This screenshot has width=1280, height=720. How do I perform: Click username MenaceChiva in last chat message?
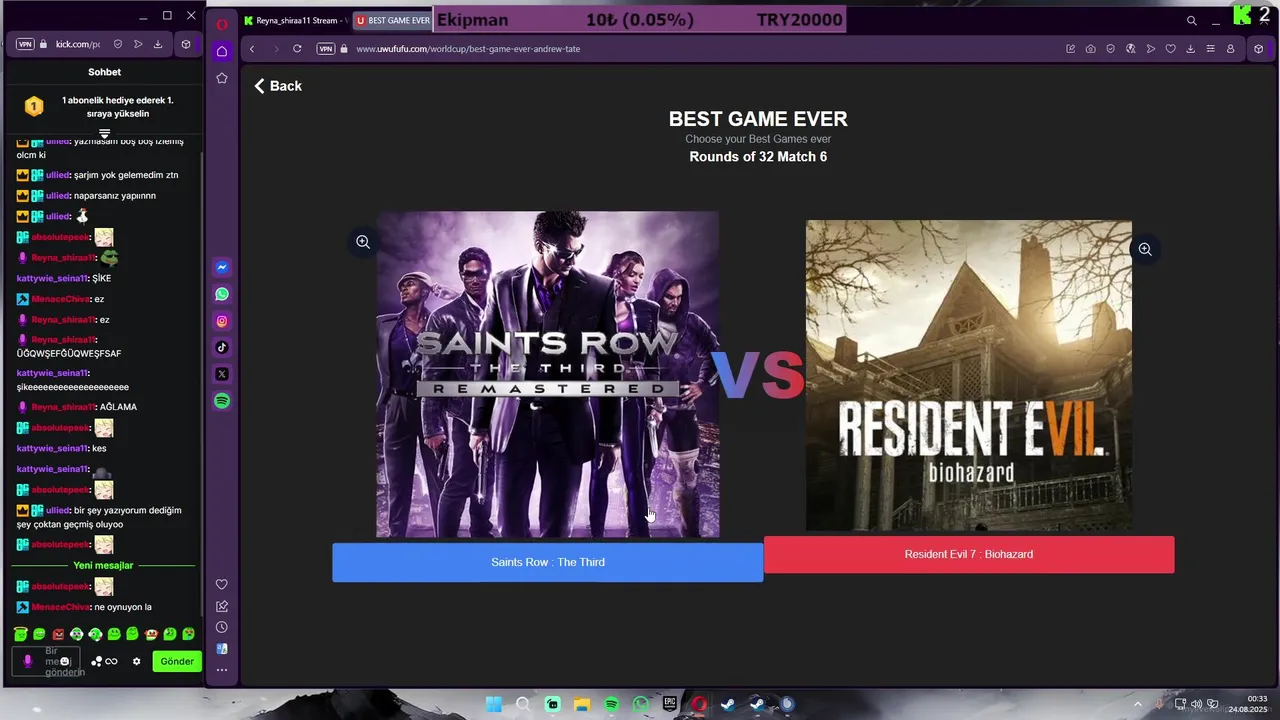[61, 607]
